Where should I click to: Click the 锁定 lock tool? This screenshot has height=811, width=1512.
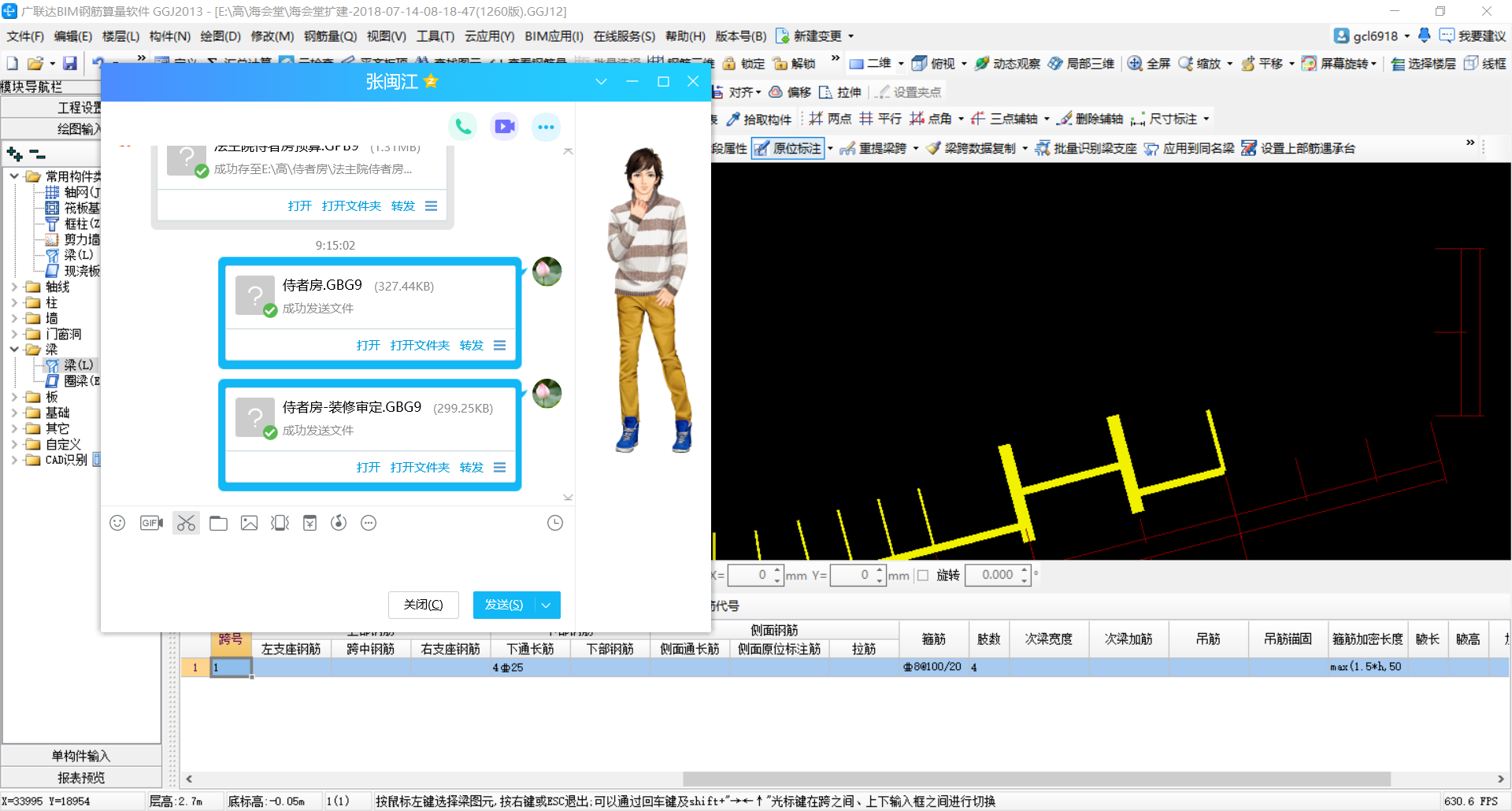tap(744, 64)
